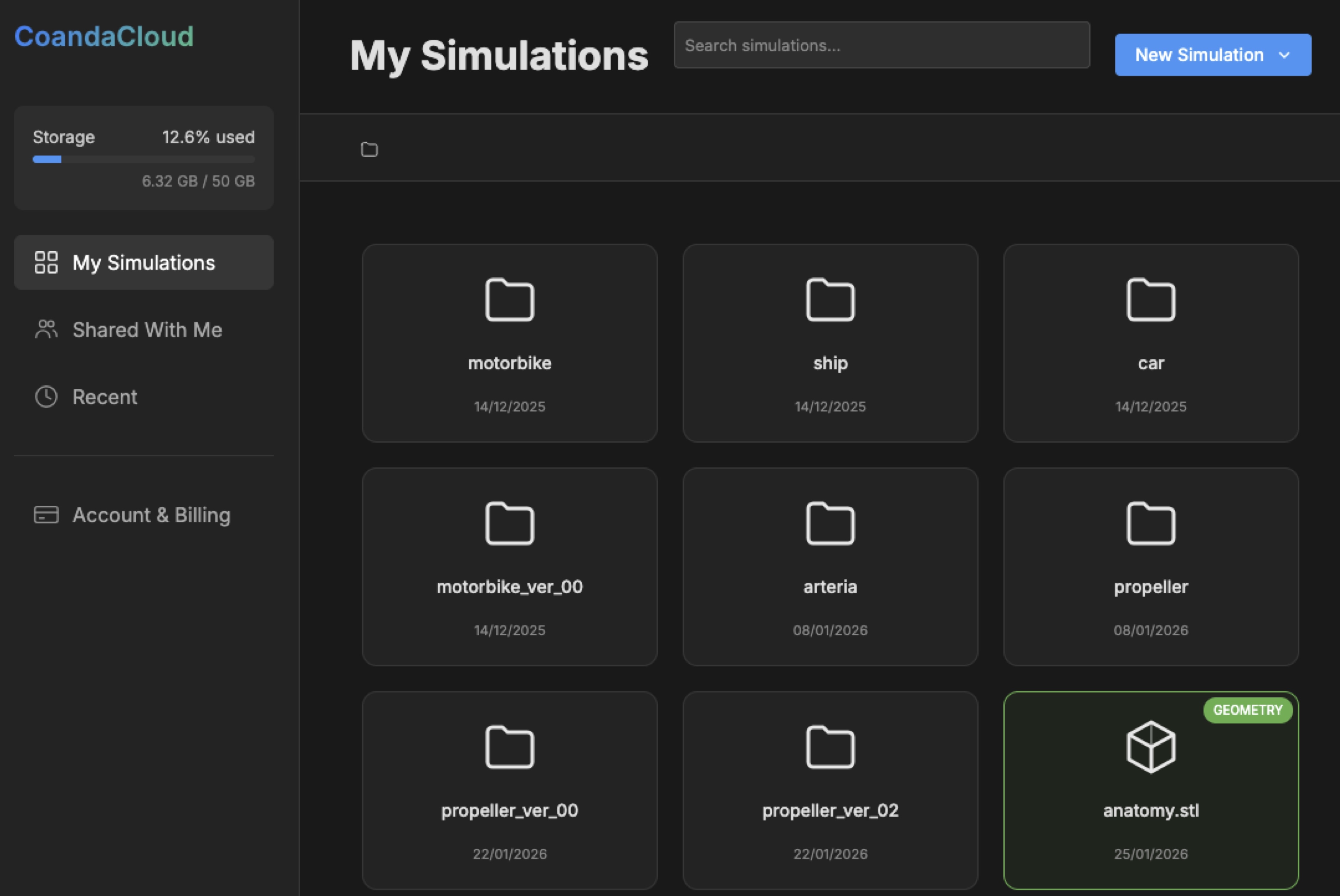Image resolution: width=1340 pixels, height=896 pixels.
Task: Click the breadcrumb folder icon
Action: (369, 149)
